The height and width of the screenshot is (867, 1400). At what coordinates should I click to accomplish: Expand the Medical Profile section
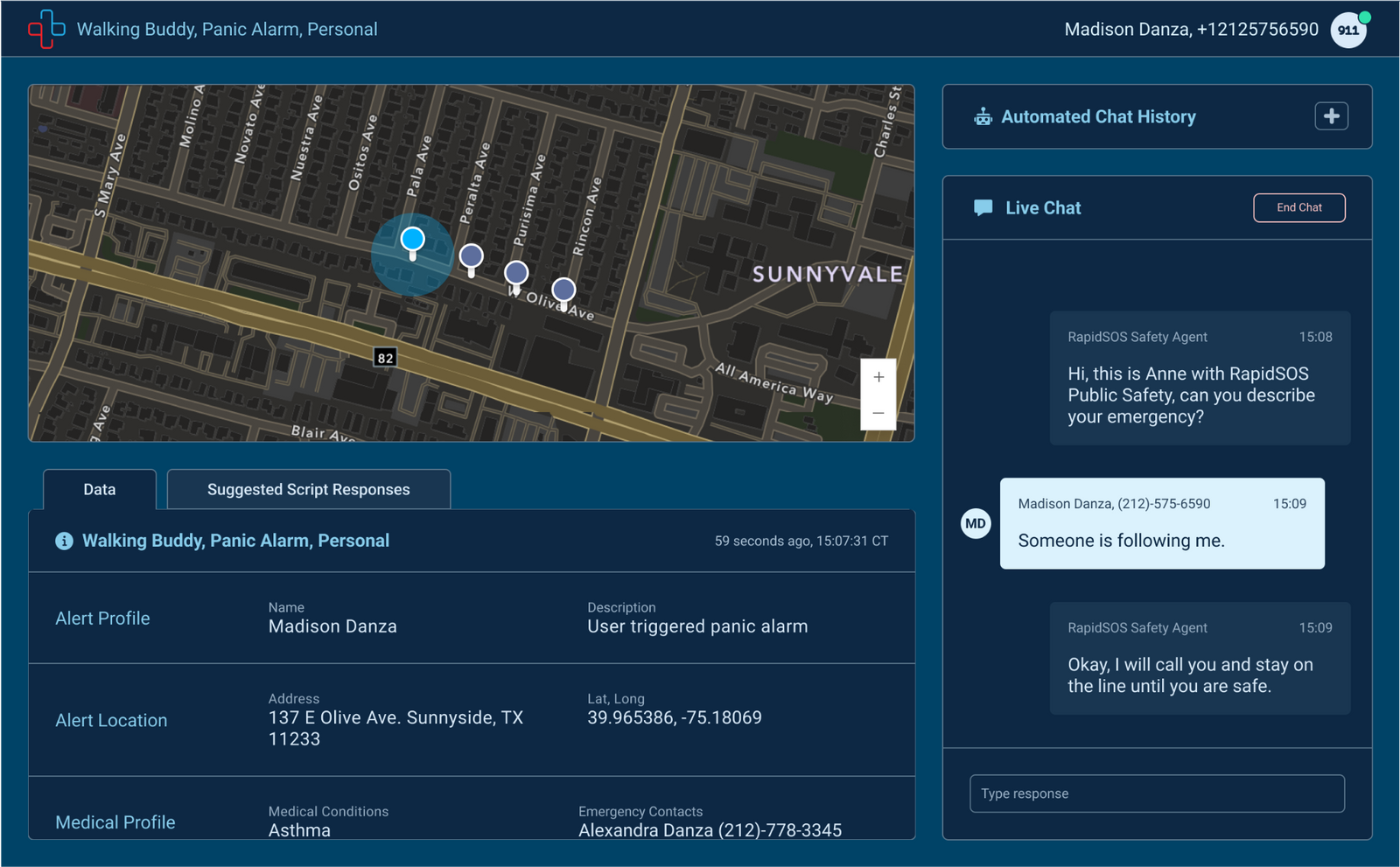115,822
